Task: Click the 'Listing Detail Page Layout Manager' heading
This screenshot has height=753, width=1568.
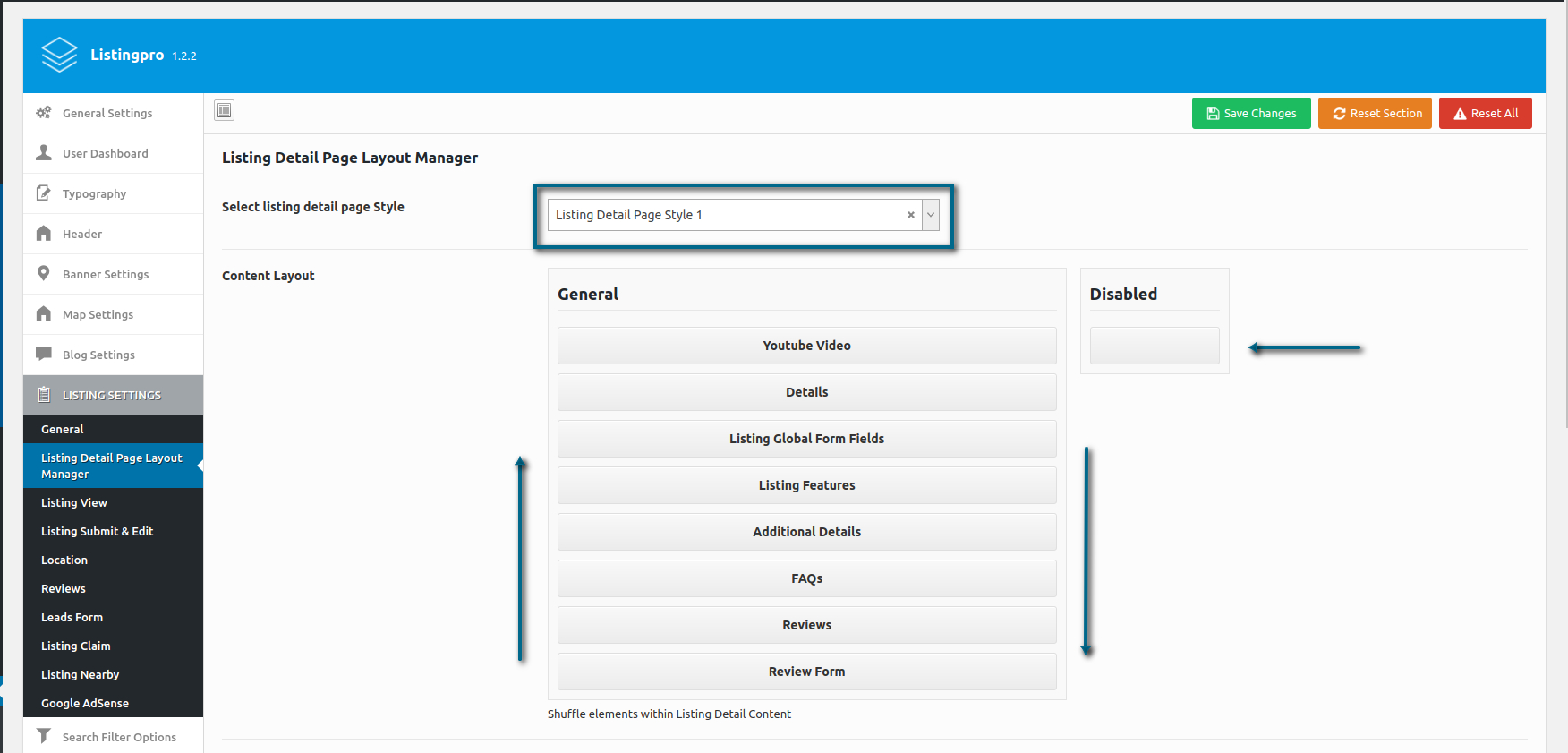Action: point(350,158)
